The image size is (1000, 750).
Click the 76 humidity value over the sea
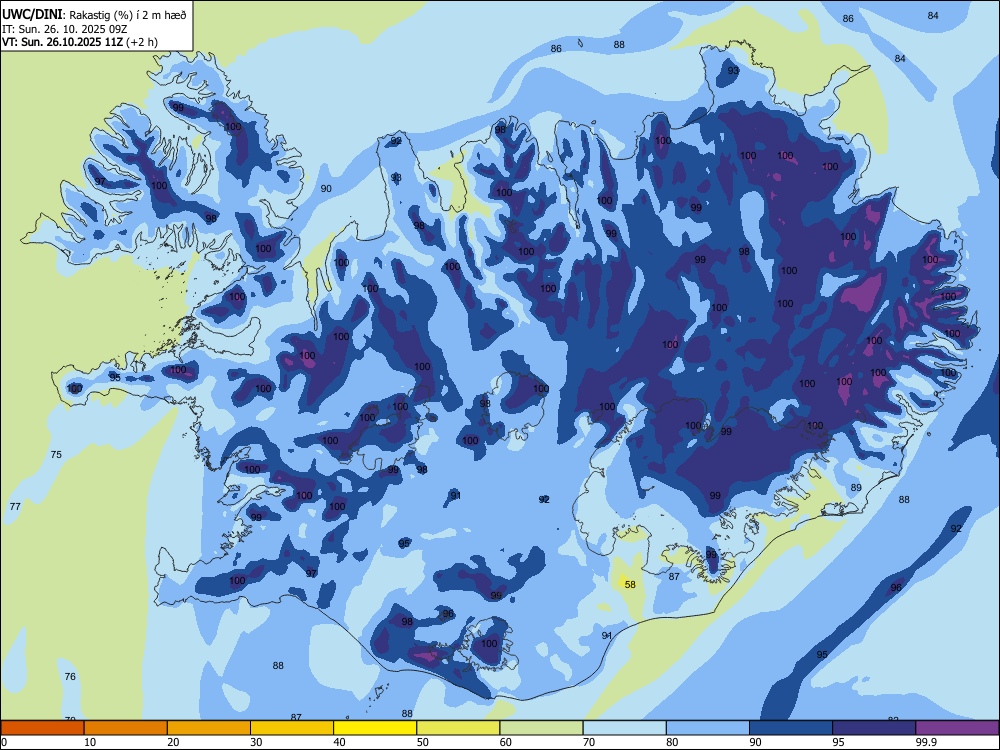(70, 677)
